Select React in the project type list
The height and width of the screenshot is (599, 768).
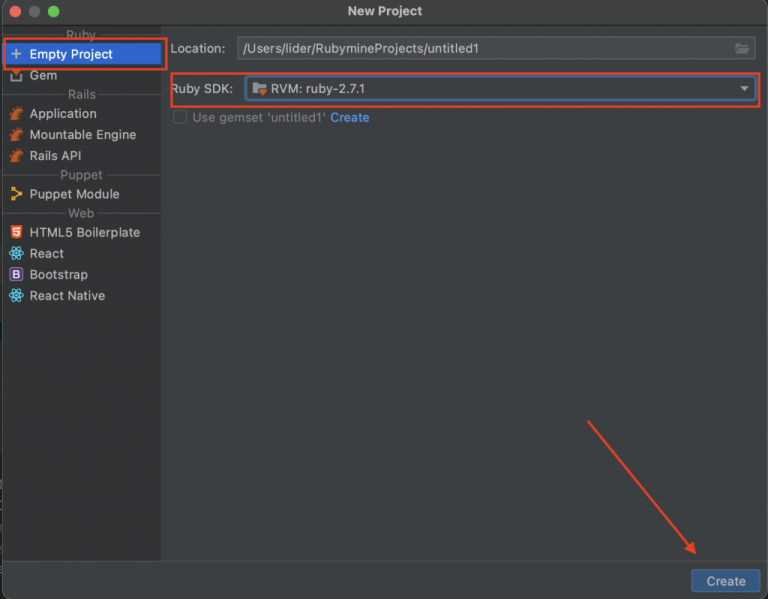coord(46,254)
